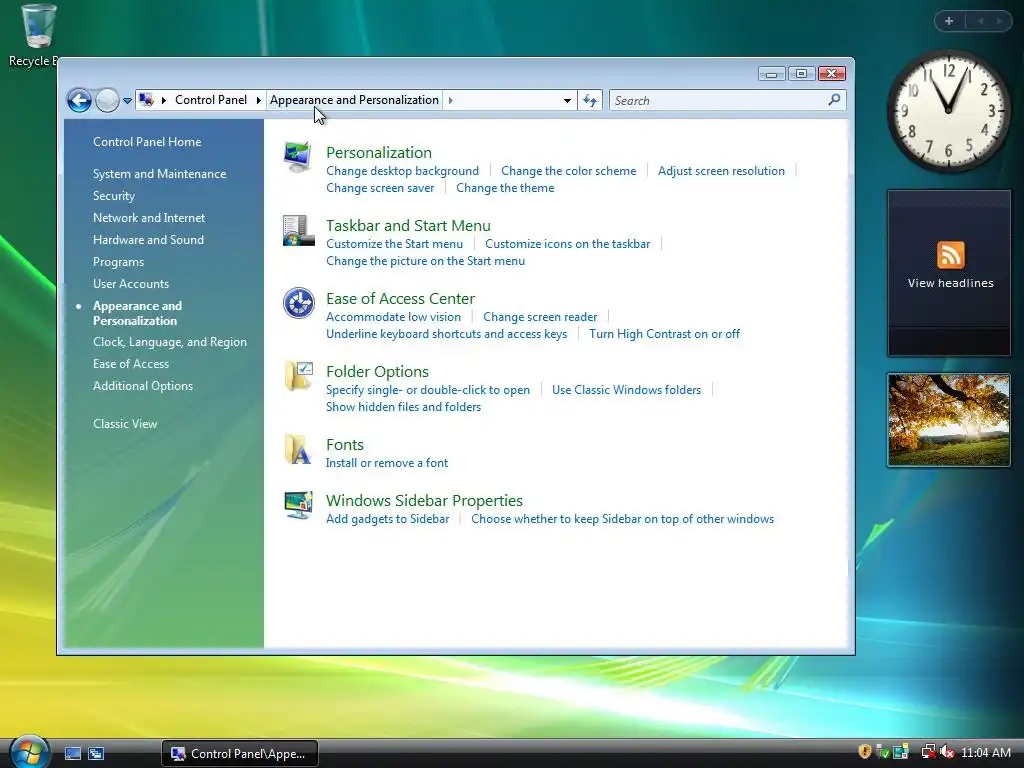1024x768 pixels.
Task: Select System and Maintenance category
Action: coord(159,174)
